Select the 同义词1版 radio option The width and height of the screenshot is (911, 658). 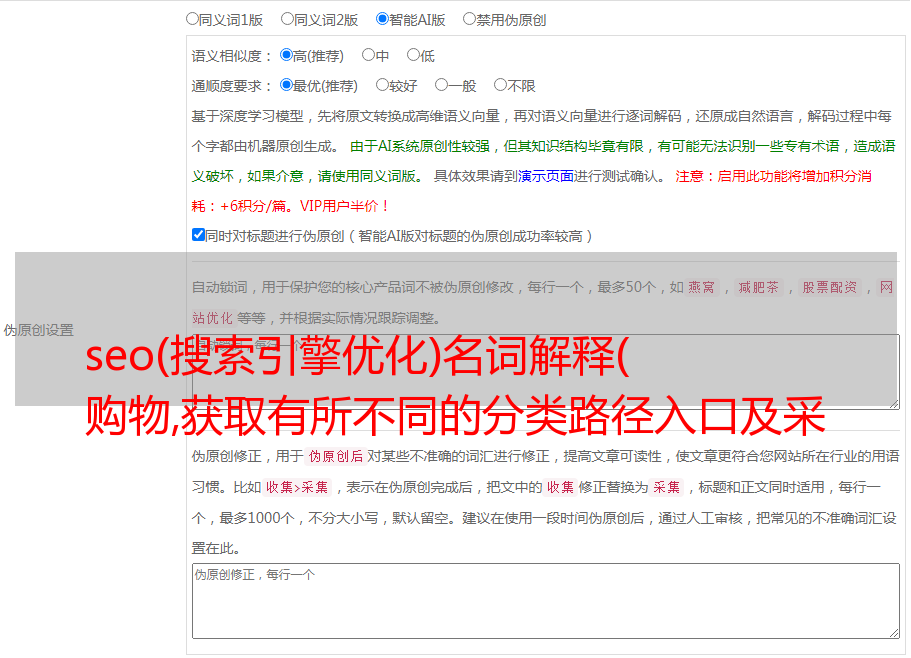point(192,19)
